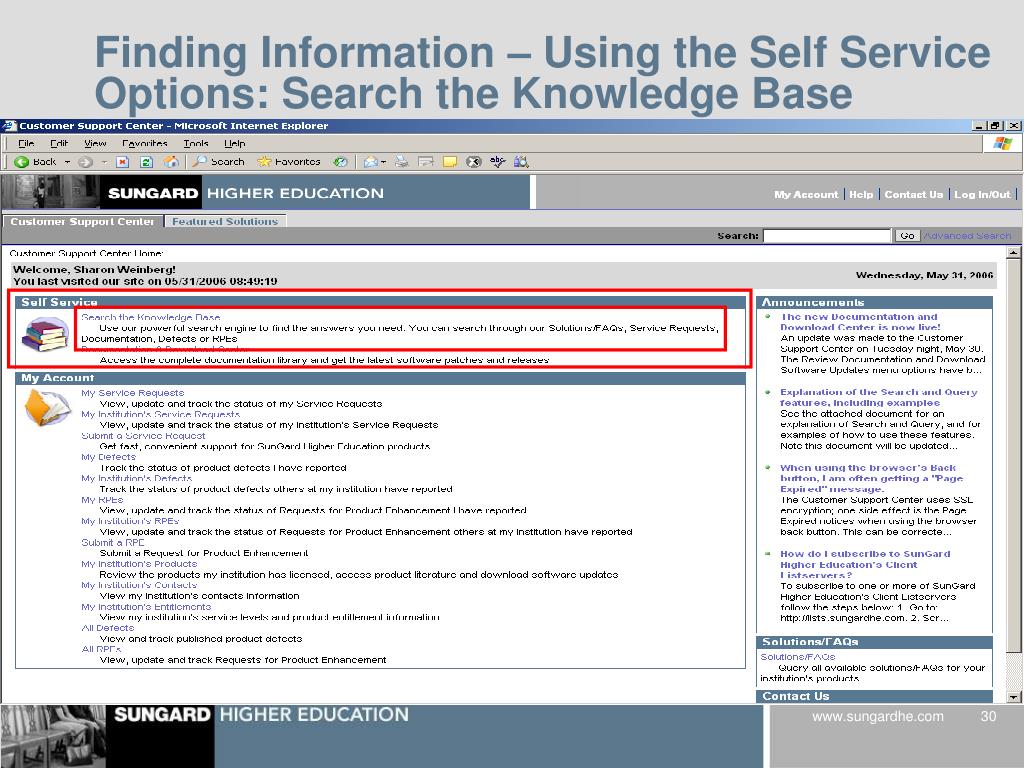Open the My Institution's Entitlements link
This screenshot has width=1024, height=768.
146,606
